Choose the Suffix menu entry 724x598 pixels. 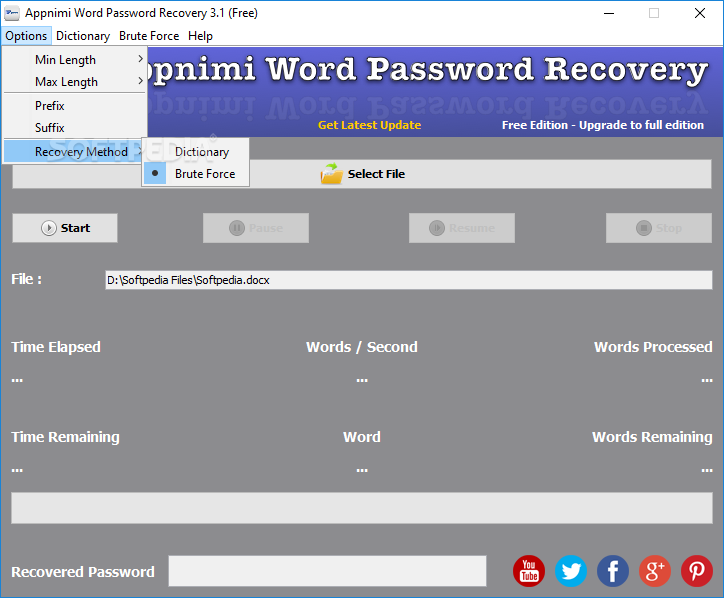click(75, 127)
